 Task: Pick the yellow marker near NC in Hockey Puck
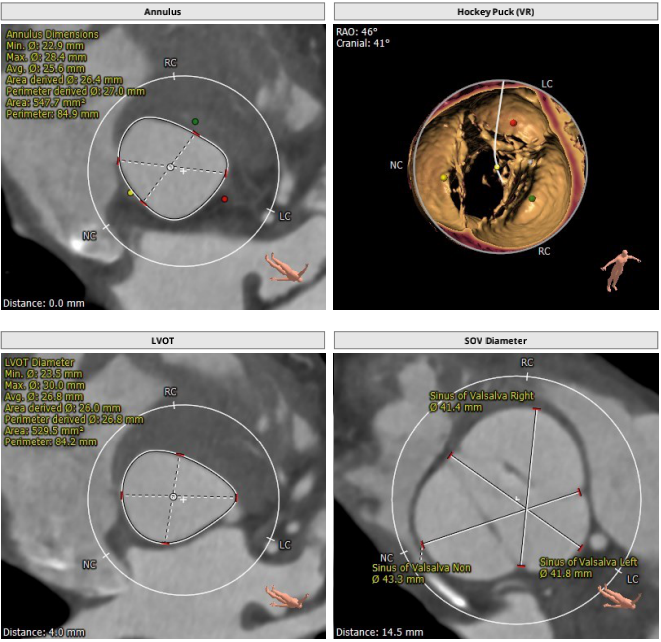tap(444, 177)
